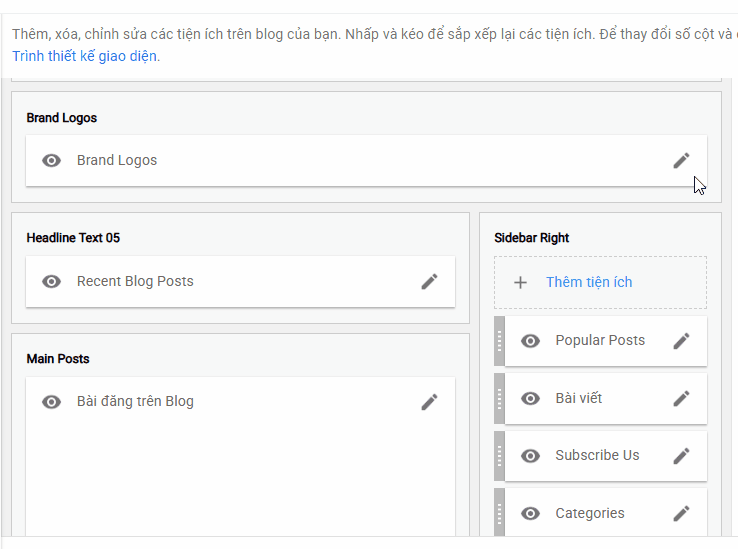
Task: Toggle the eye icon for Popular Posts
Action: click(x=530, y=341)
